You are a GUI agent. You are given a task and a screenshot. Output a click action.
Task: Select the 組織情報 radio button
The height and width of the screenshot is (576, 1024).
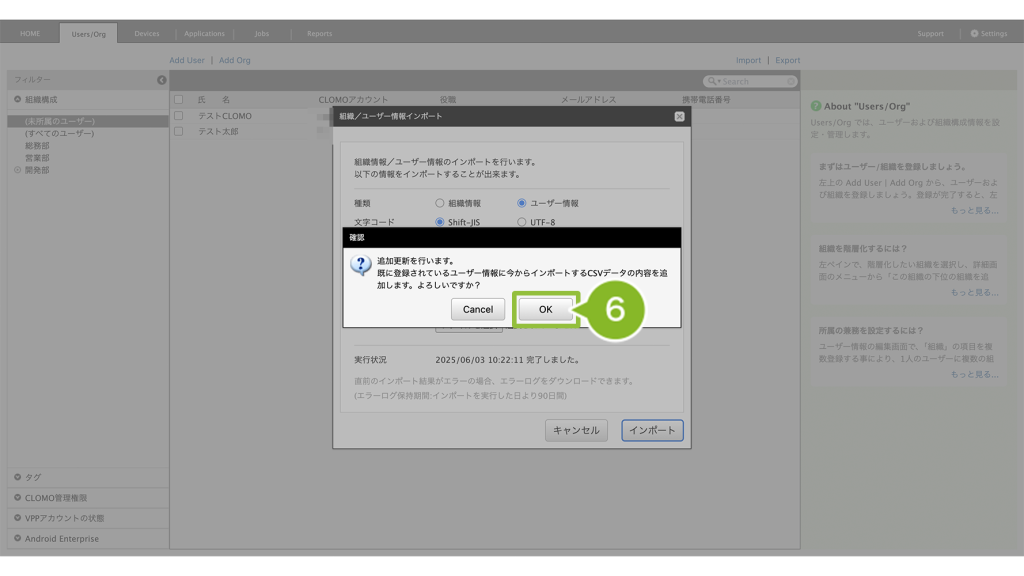pyautogui.click(x=440, y=203)
